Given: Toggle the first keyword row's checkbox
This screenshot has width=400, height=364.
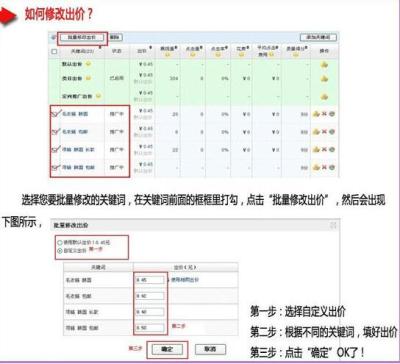Looking at the screenshot, I should (55, 114).
